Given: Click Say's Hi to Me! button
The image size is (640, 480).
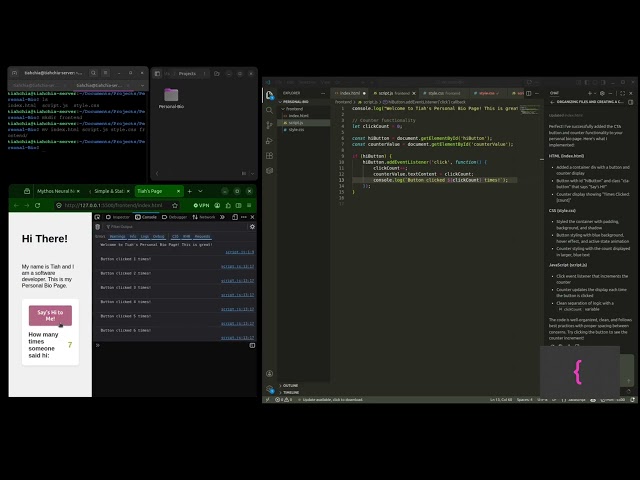Looking at the screenshot, I should (x=50, y=316).
